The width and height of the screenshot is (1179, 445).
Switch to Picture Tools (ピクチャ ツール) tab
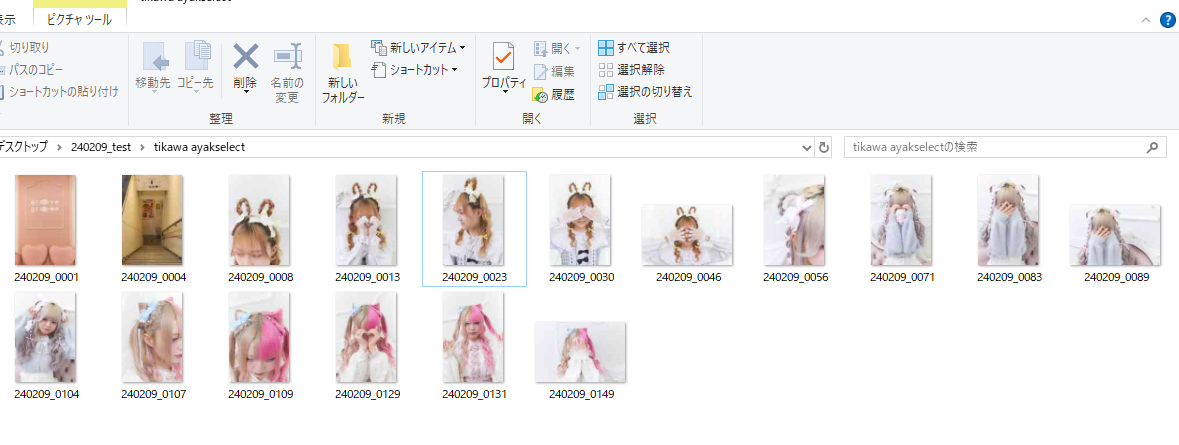[80, 20]
